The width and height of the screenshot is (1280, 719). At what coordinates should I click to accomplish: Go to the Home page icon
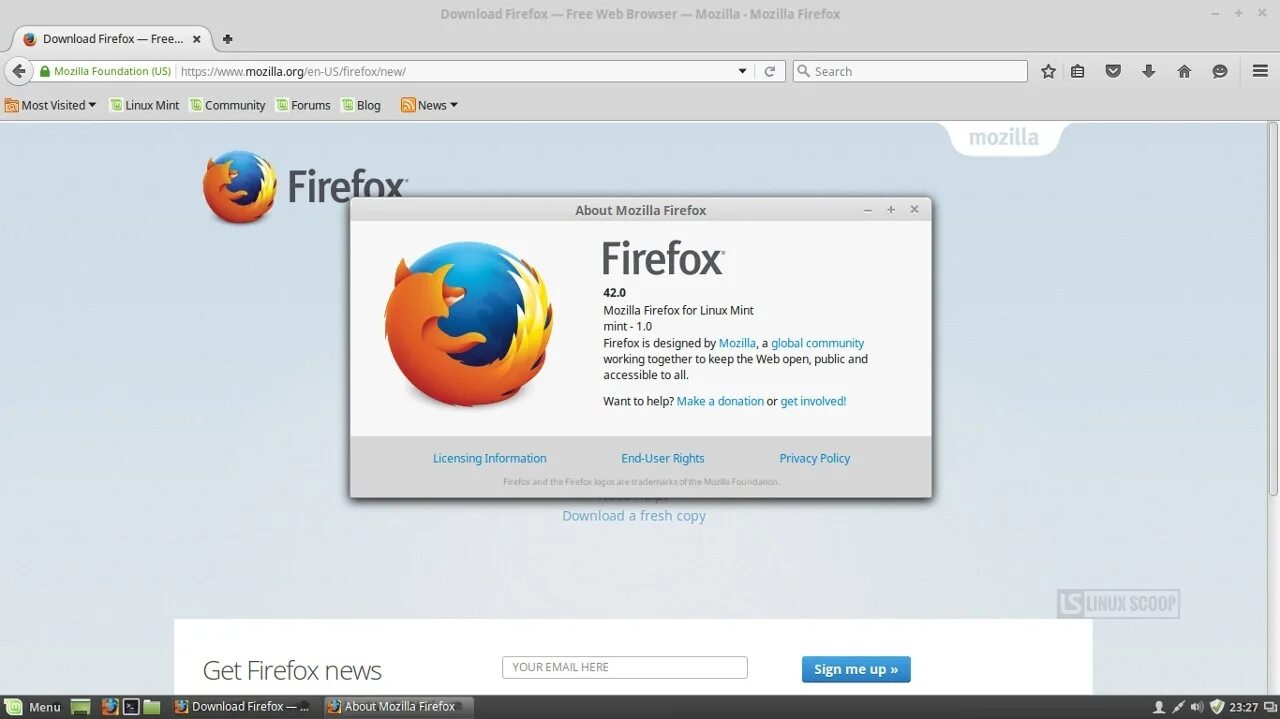1184,71
